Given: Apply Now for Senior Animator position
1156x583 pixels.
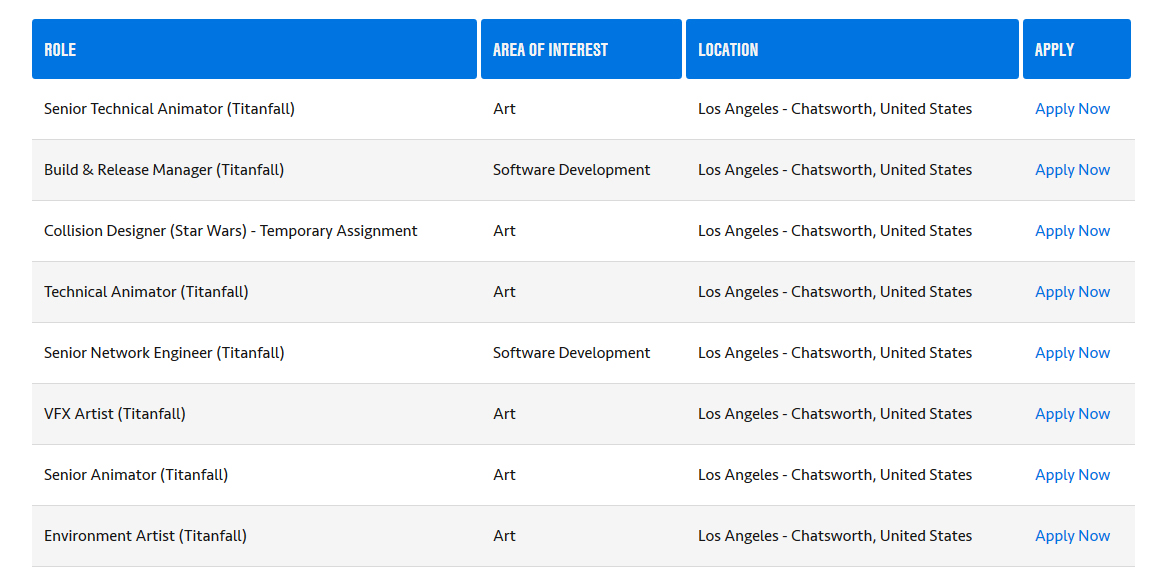Looking at the screenshot, I should click(1072, 475).
